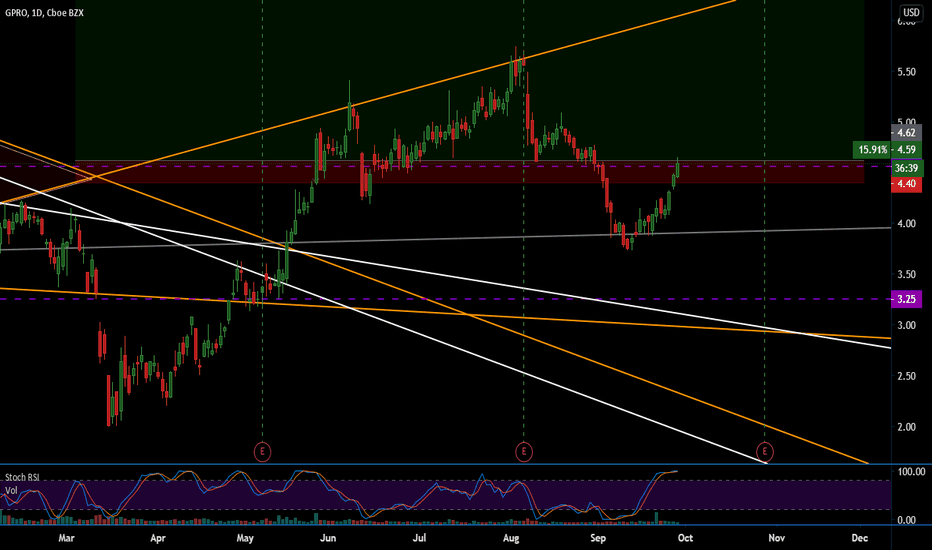Screen dimensions: 932x550
Task: Click the 5.50 price axis value
Action: tap(906, 72)
